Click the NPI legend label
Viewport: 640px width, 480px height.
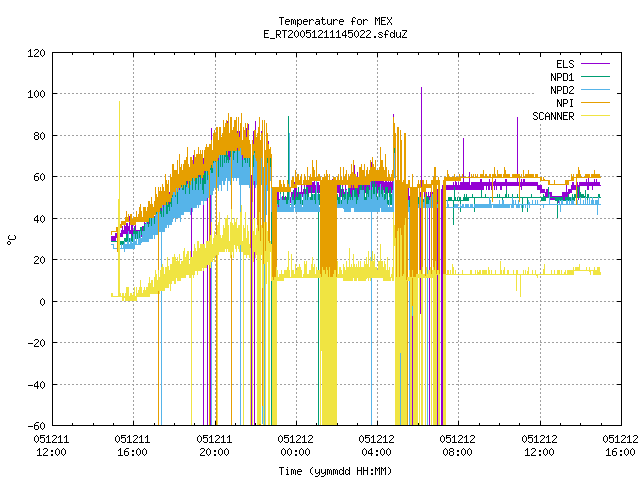pyautogui.click(x=565, y=103)
